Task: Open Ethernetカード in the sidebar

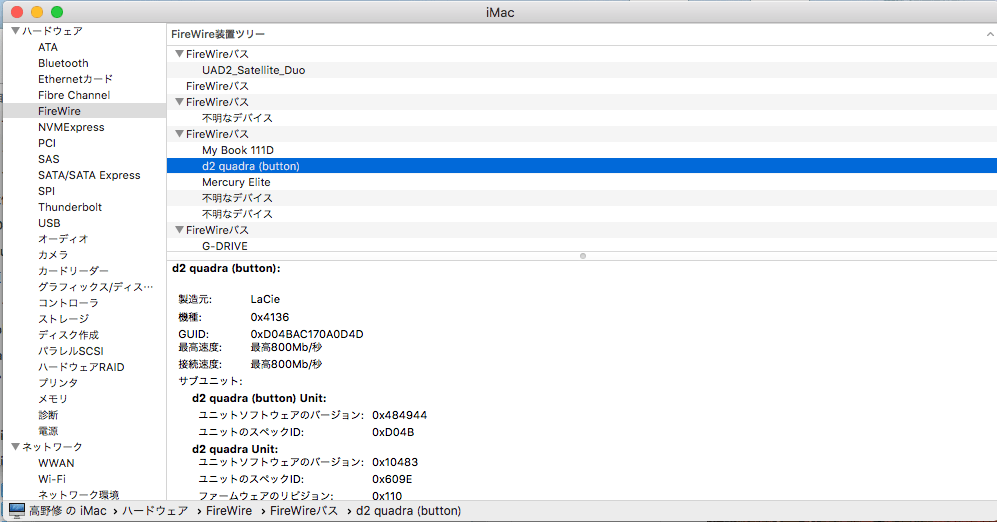Action: [75, 79]
